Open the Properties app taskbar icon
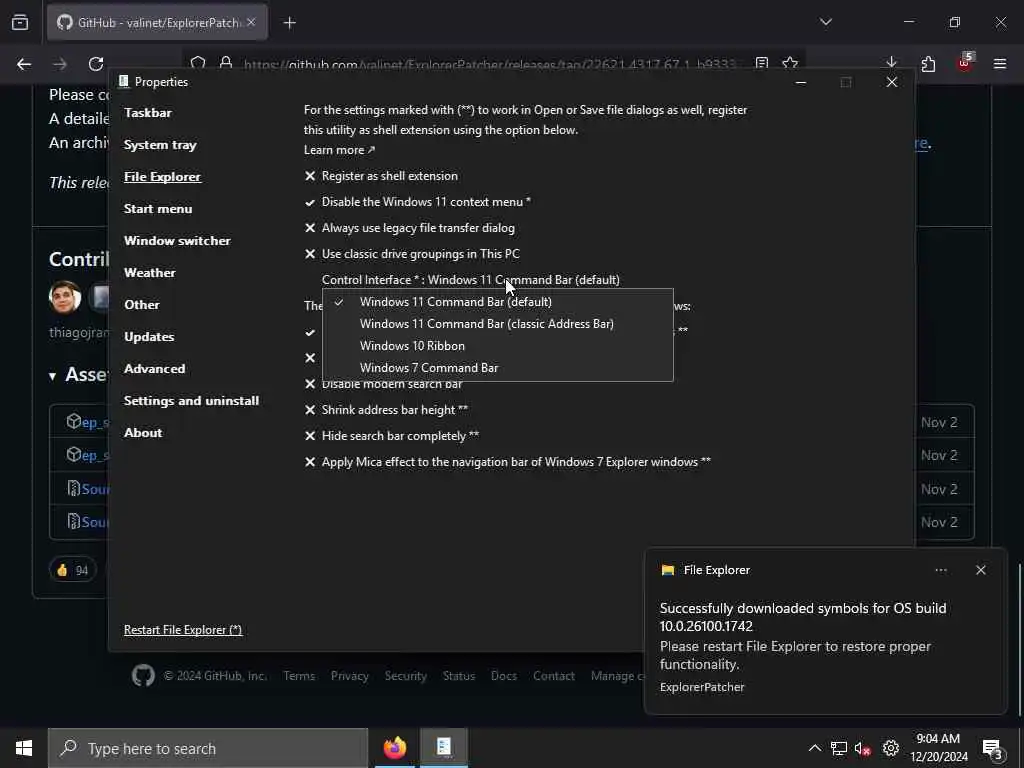Image resolution: width=1024 pixels, height=768 pixels. tap(443, 748)
